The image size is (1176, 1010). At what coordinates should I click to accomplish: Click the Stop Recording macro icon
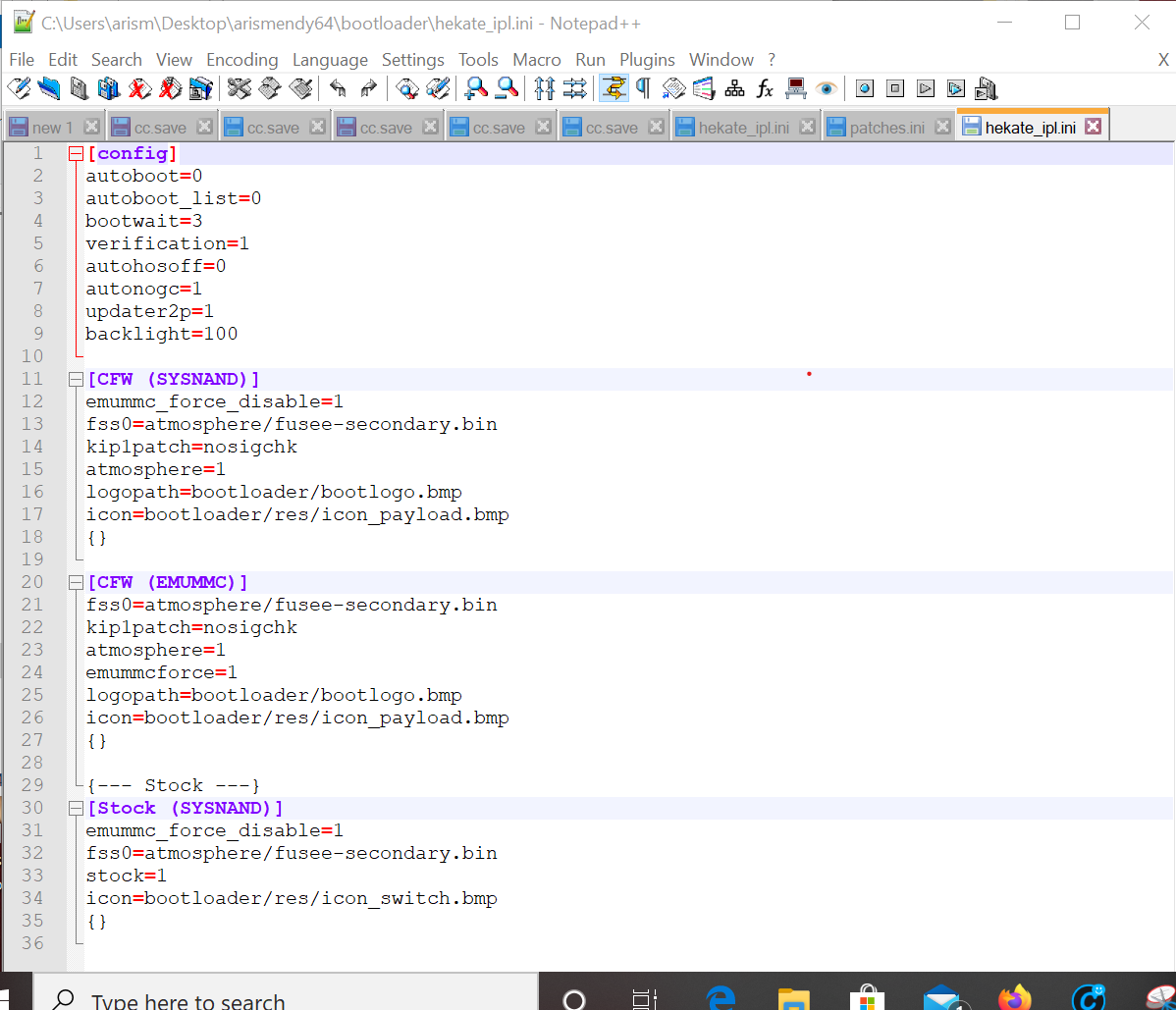tap(895, 89)
